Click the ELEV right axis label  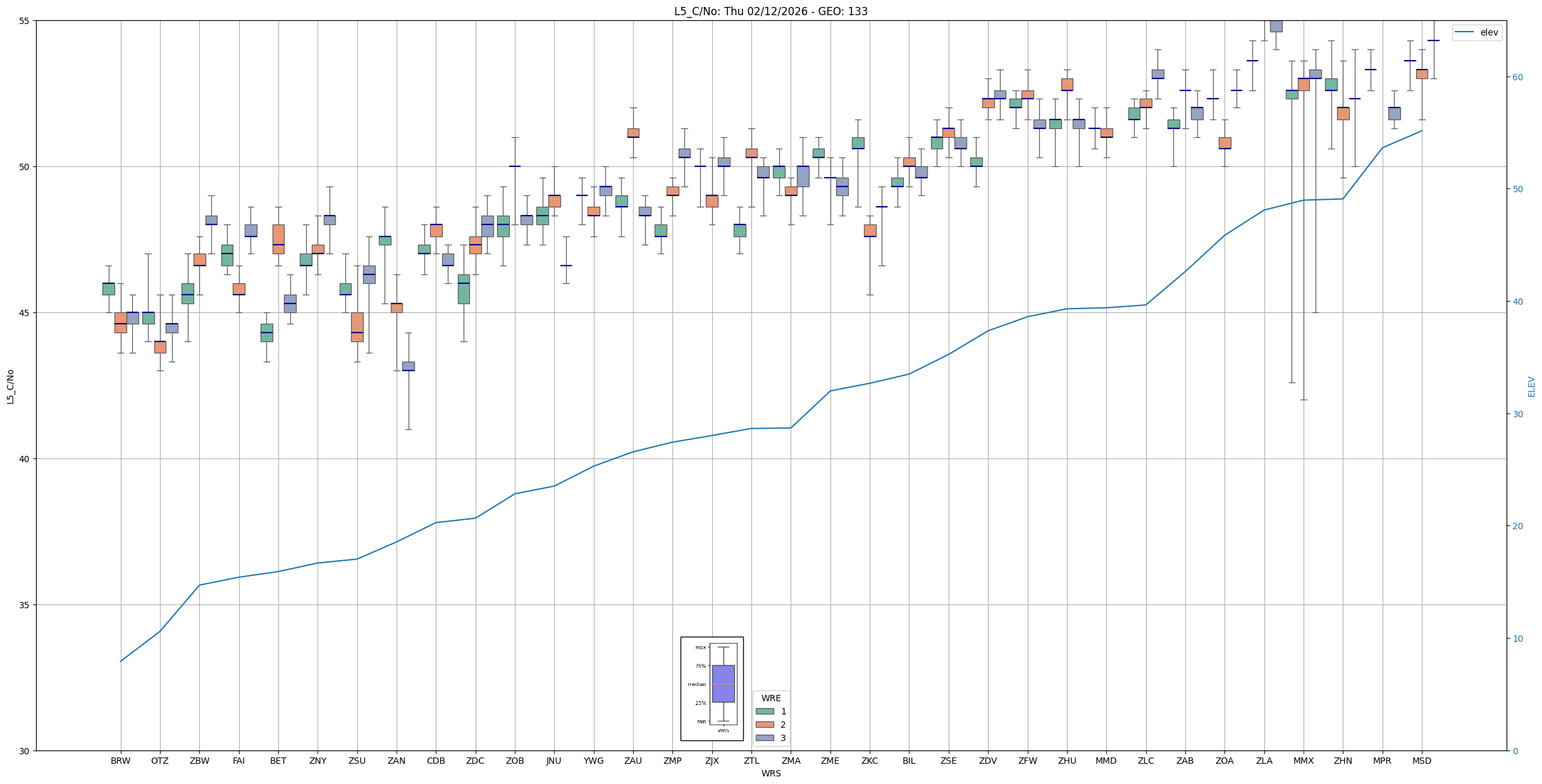point(1531,386)
